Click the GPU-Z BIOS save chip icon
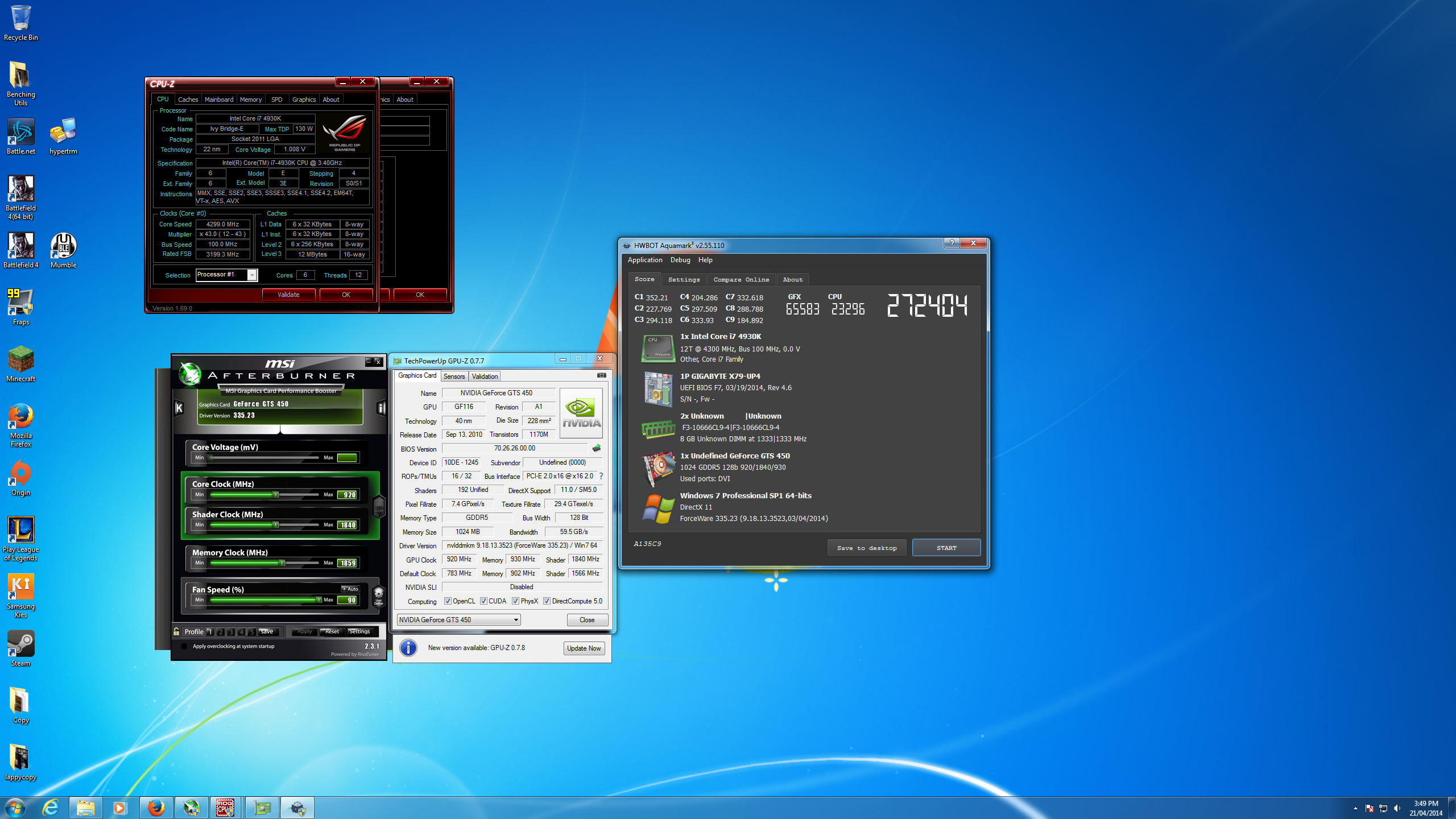Viewport: 1456px width, 819px height. 597,448
